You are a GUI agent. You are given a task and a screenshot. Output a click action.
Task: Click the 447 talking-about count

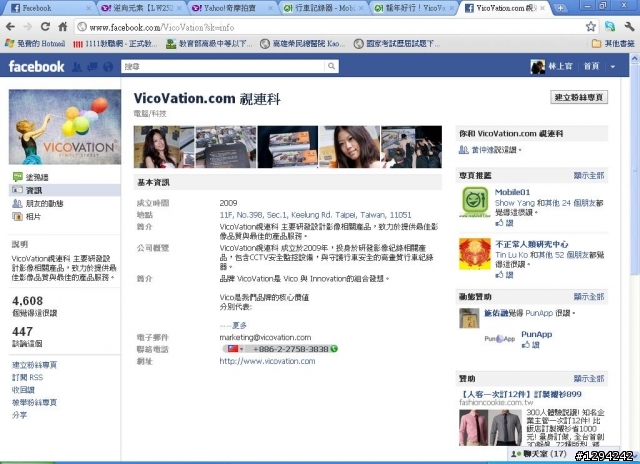click(22, 331)
